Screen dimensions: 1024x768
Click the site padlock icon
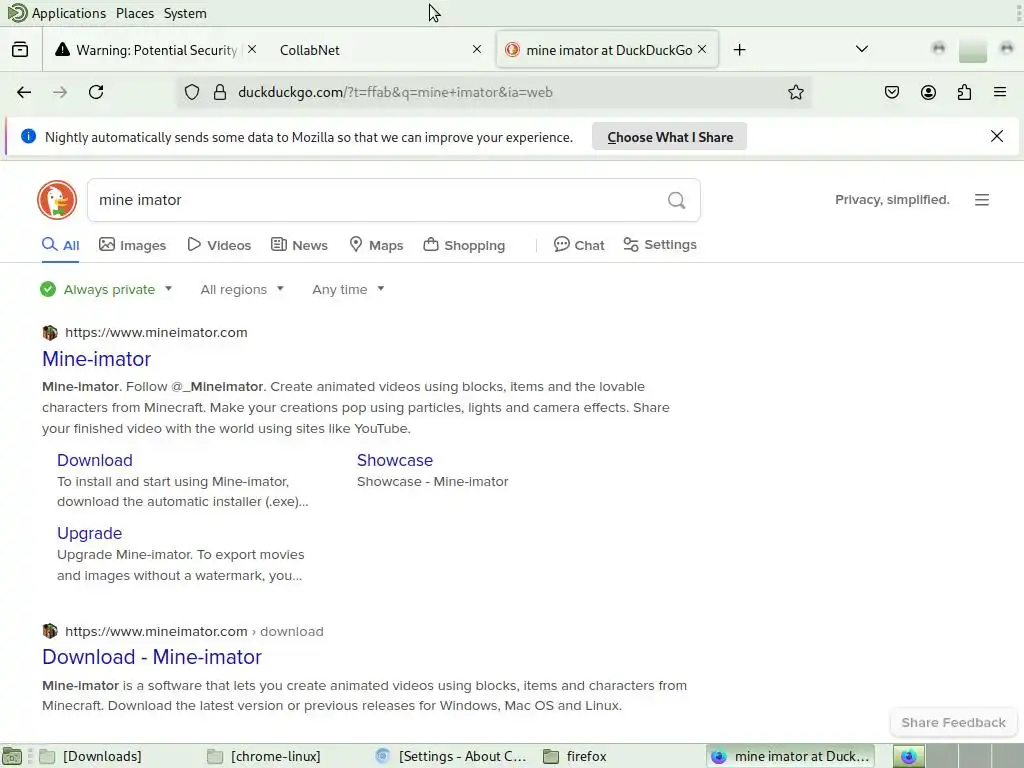tap(220, 92)
